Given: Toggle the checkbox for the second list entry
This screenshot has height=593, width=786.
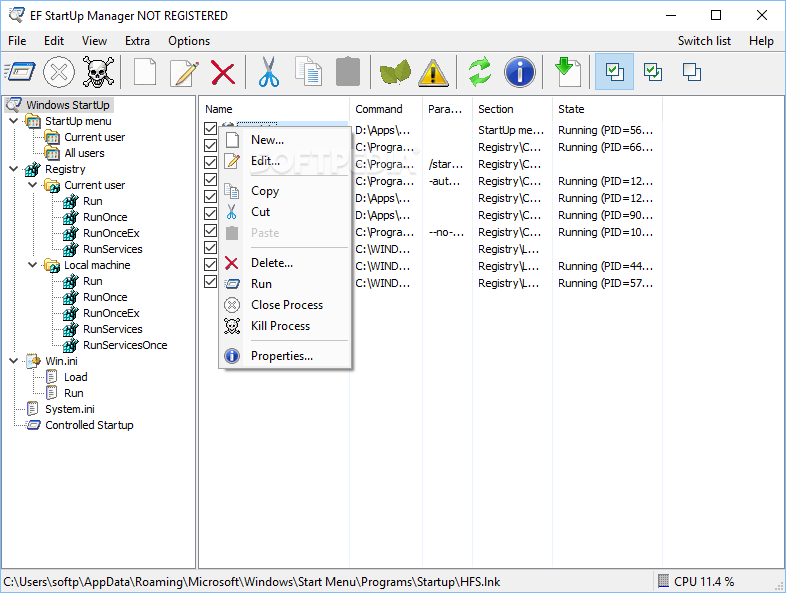Looking at the screenshot, I should click(211, 145).
